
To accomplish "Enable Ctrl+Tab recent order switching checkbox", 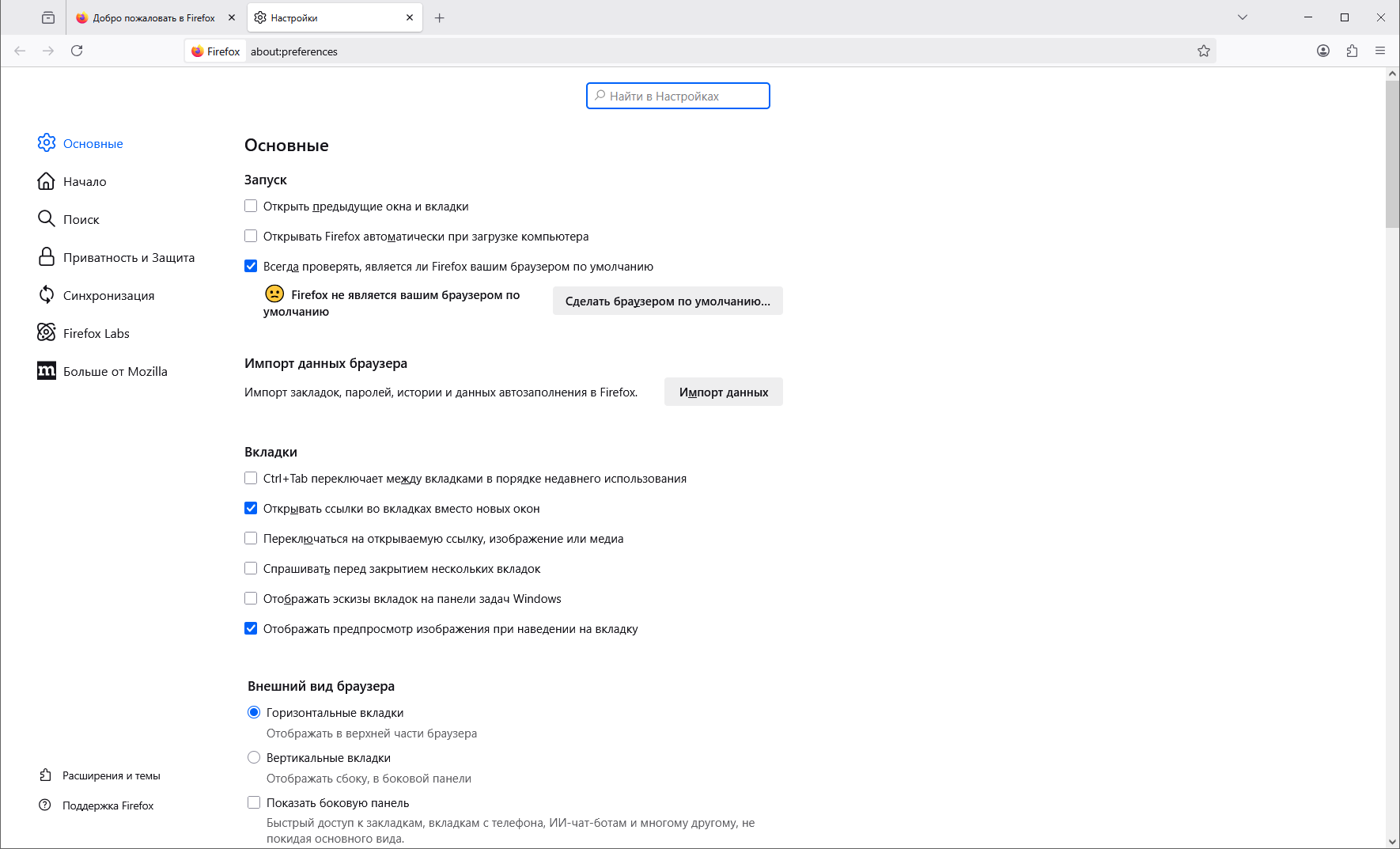I will (251, 478).
